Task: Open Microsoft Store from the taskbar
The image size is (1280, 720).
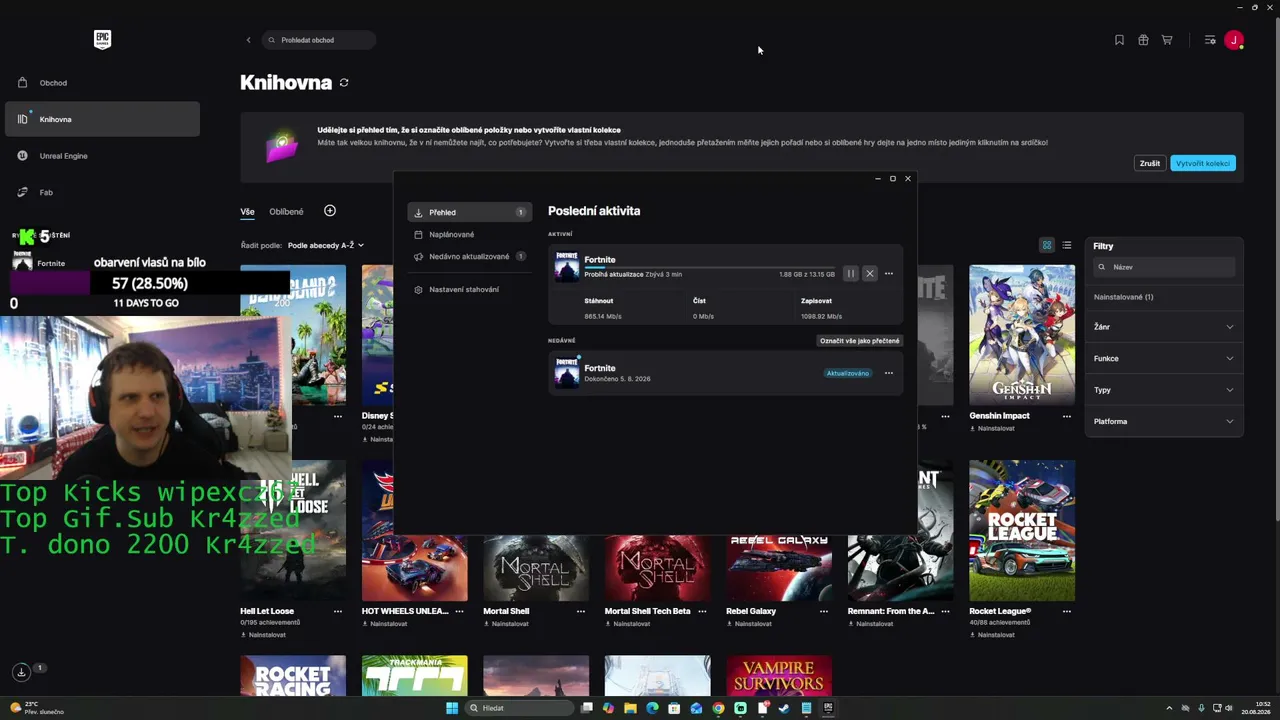Action: pyautogui.click(x=674, y=708)
